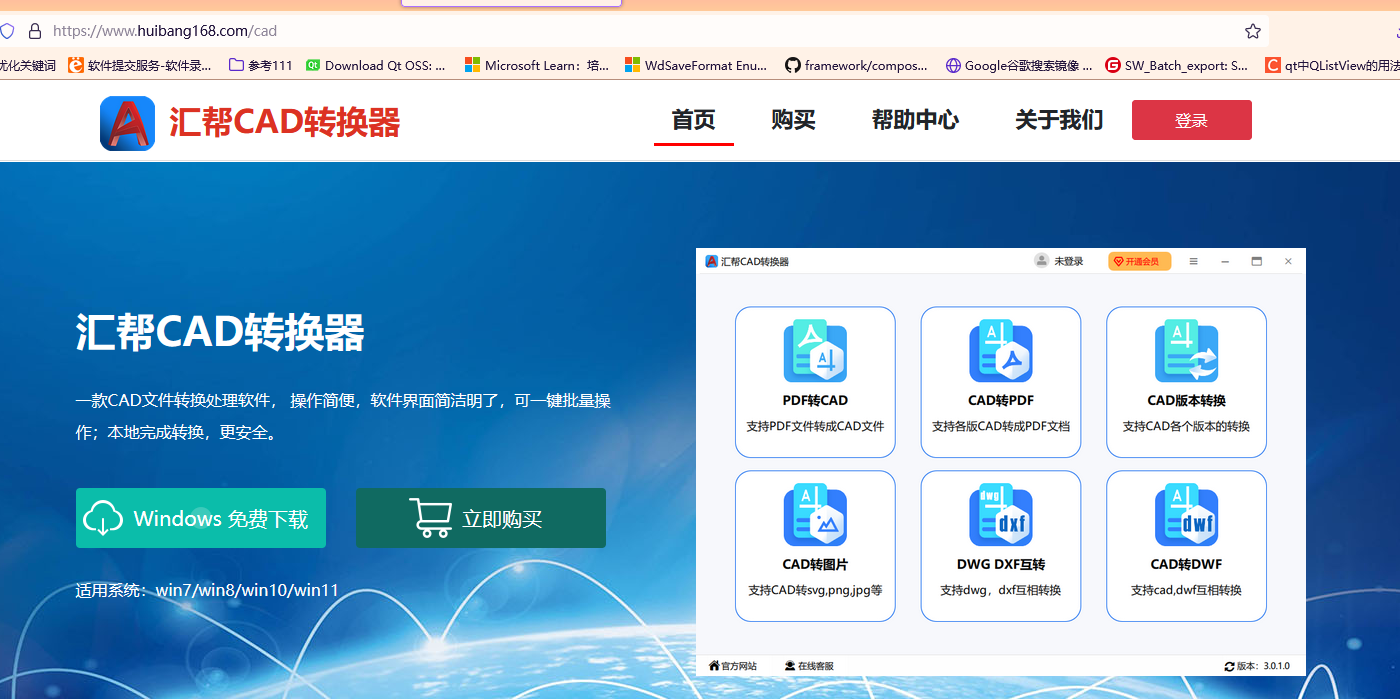Image resolution: width=1400 pixels, height=699 pixels.
Task: Click the 开通会员 badge in the app window
Action: [1139, 261]
